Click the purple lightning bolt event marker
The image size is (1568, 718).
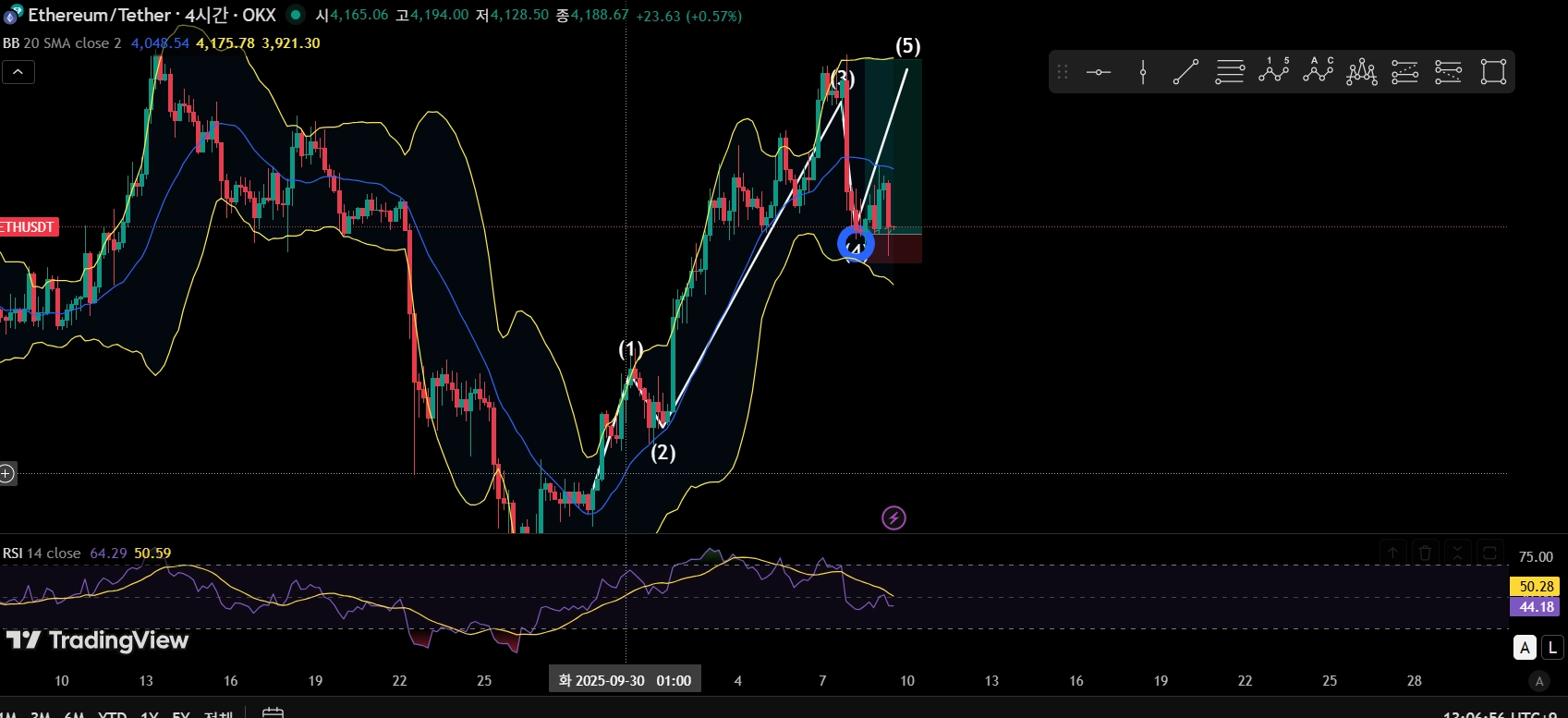pos(893,518)
